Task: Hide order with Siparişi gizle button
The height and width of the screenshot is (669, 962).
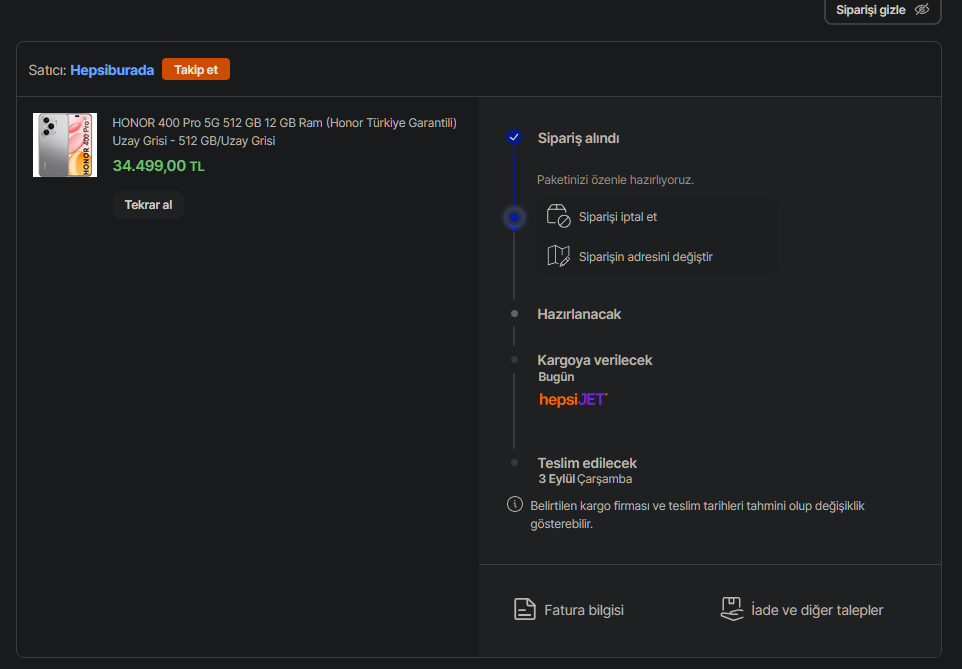Action: (x=870, y=10)
